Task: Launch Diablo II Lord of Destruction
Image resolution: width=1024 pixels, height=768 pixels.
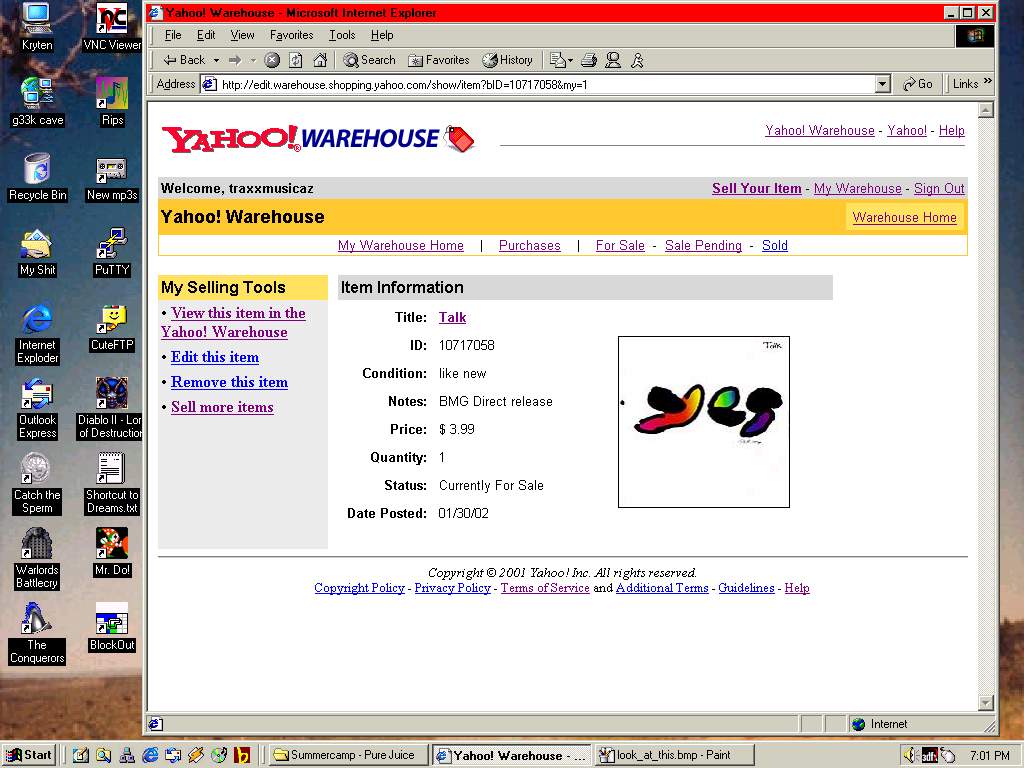Action: [110, 408]
